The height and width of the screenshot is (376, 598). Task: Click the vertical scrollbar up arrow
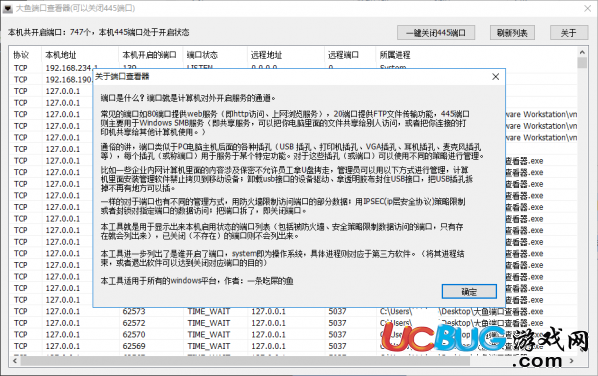pos(582,52)
